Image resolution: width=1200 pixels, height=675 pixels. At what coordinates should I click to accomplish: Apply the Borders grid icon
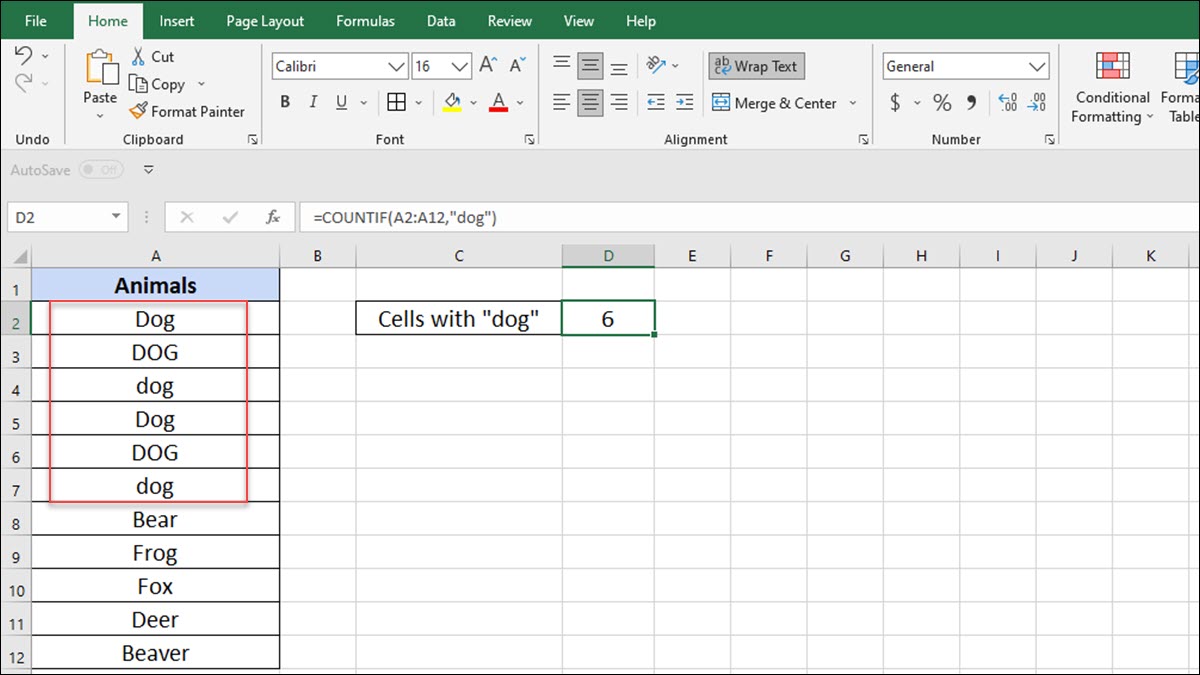pyautogui.click(x=396, y=102)
